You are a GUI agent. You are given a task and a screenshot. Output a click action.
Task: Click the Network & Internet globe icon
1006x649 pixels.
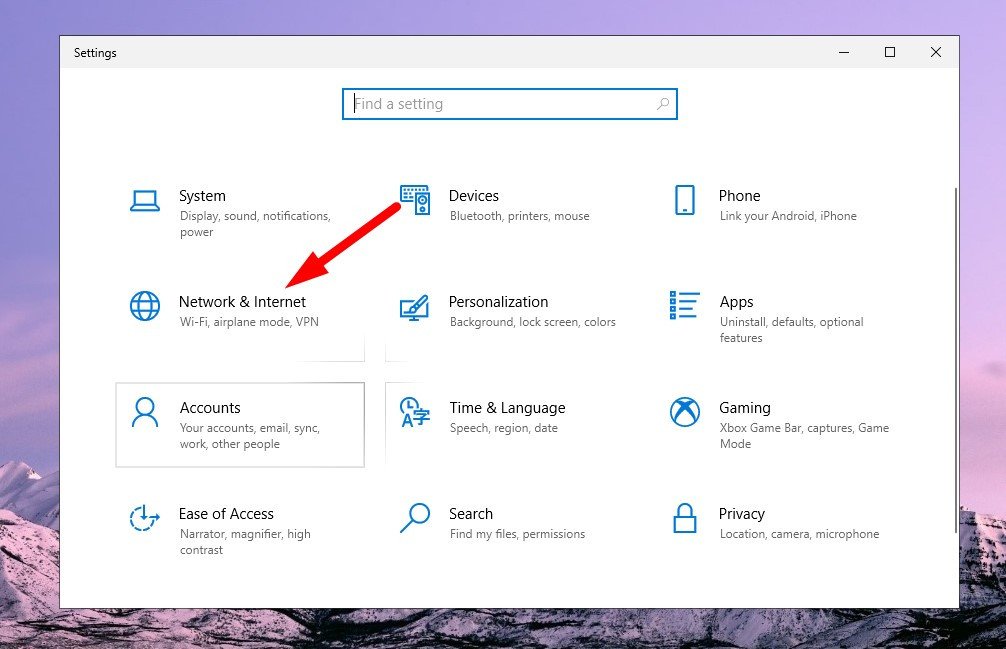pyautogui.click(x=145, y=306)
